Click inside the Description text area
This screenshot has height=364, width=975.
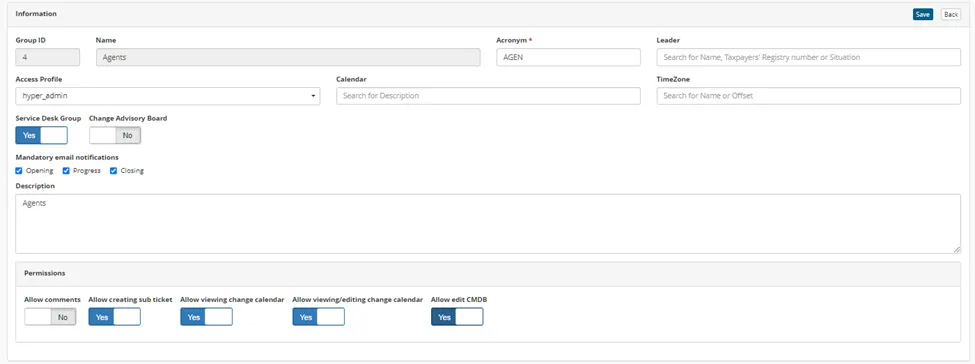click(488, 223)
